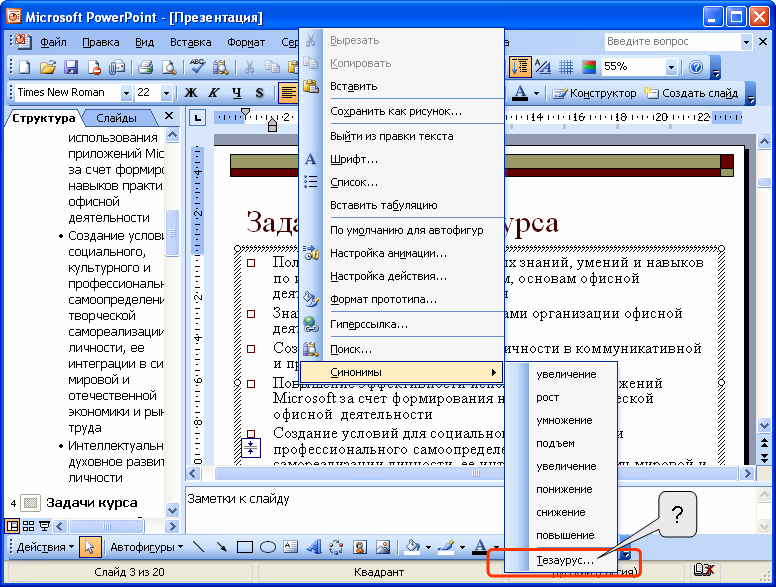This screenshot has height=587, width=776.
Task: Draw a Line with the line tool
Action: pos(198,547)
